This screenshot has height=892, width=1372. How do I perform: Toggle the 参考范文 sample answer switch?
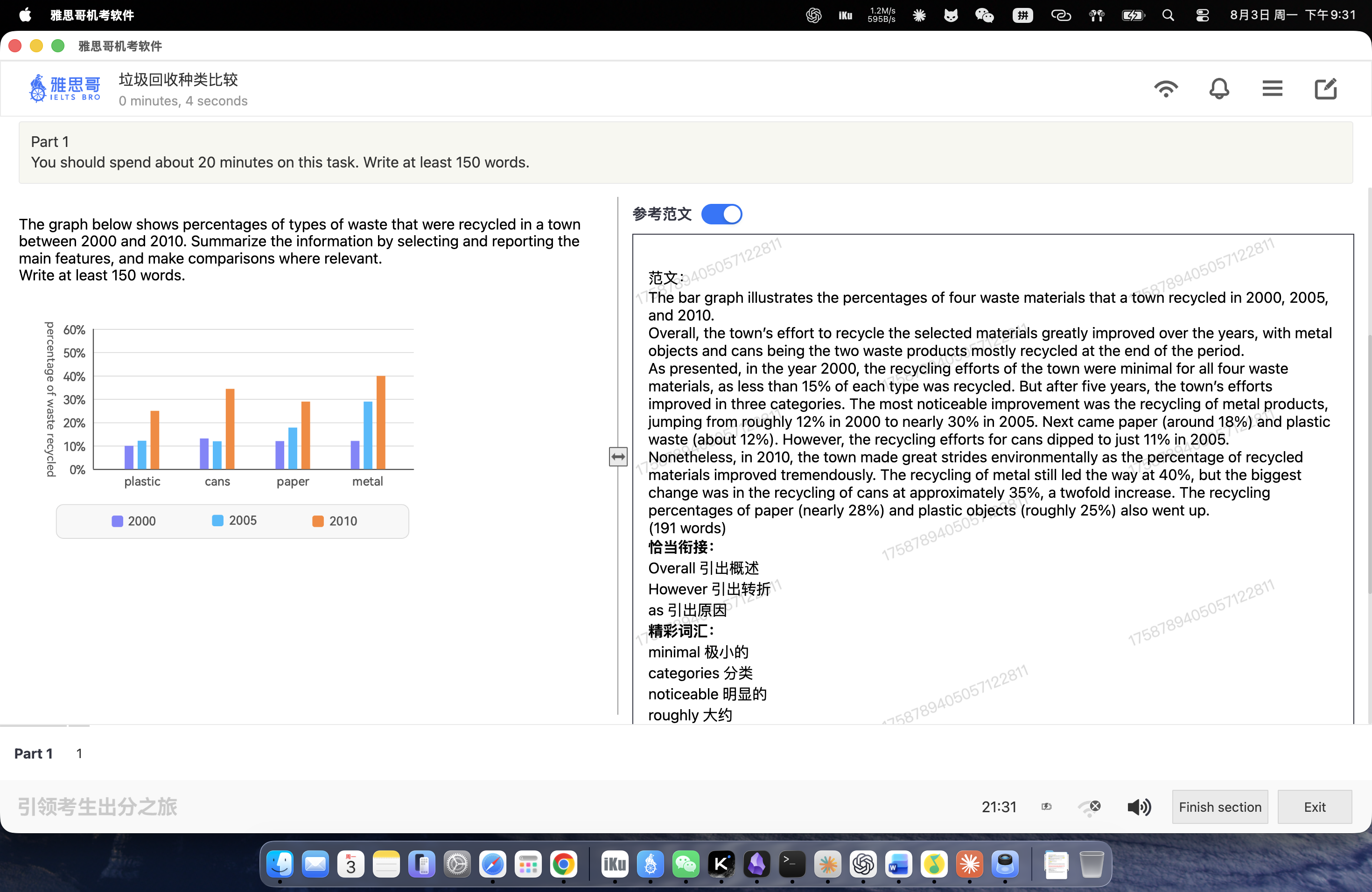(721, 214)
